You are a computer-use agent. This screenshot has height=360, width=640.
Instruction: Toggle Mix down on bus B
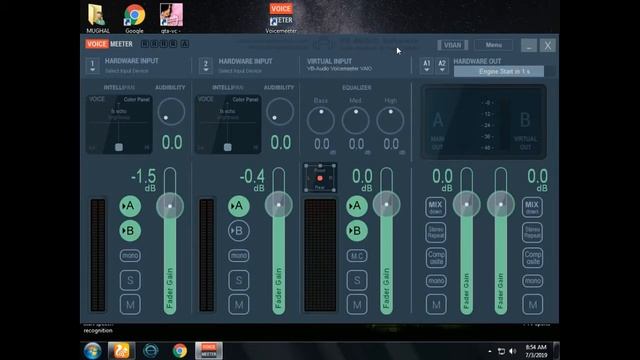tap(532, 207)
